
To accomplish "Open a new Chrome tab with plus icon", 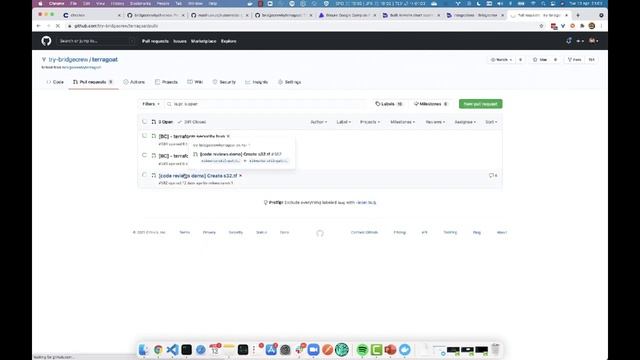I will point(578,15).
